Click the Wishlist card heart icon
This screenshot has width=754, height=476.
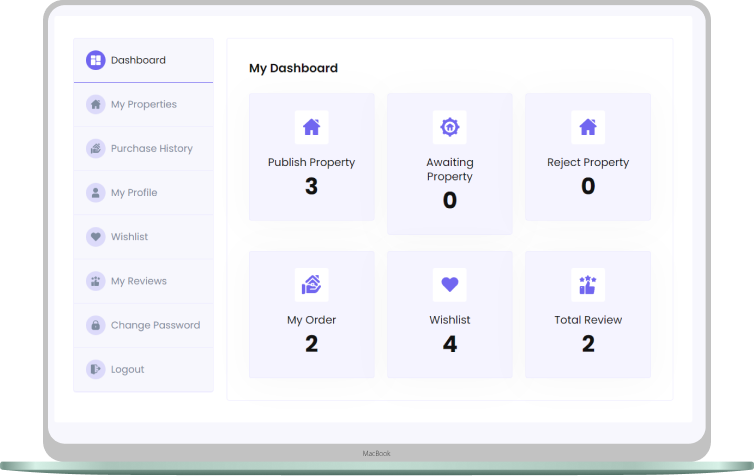pos(450,285)
